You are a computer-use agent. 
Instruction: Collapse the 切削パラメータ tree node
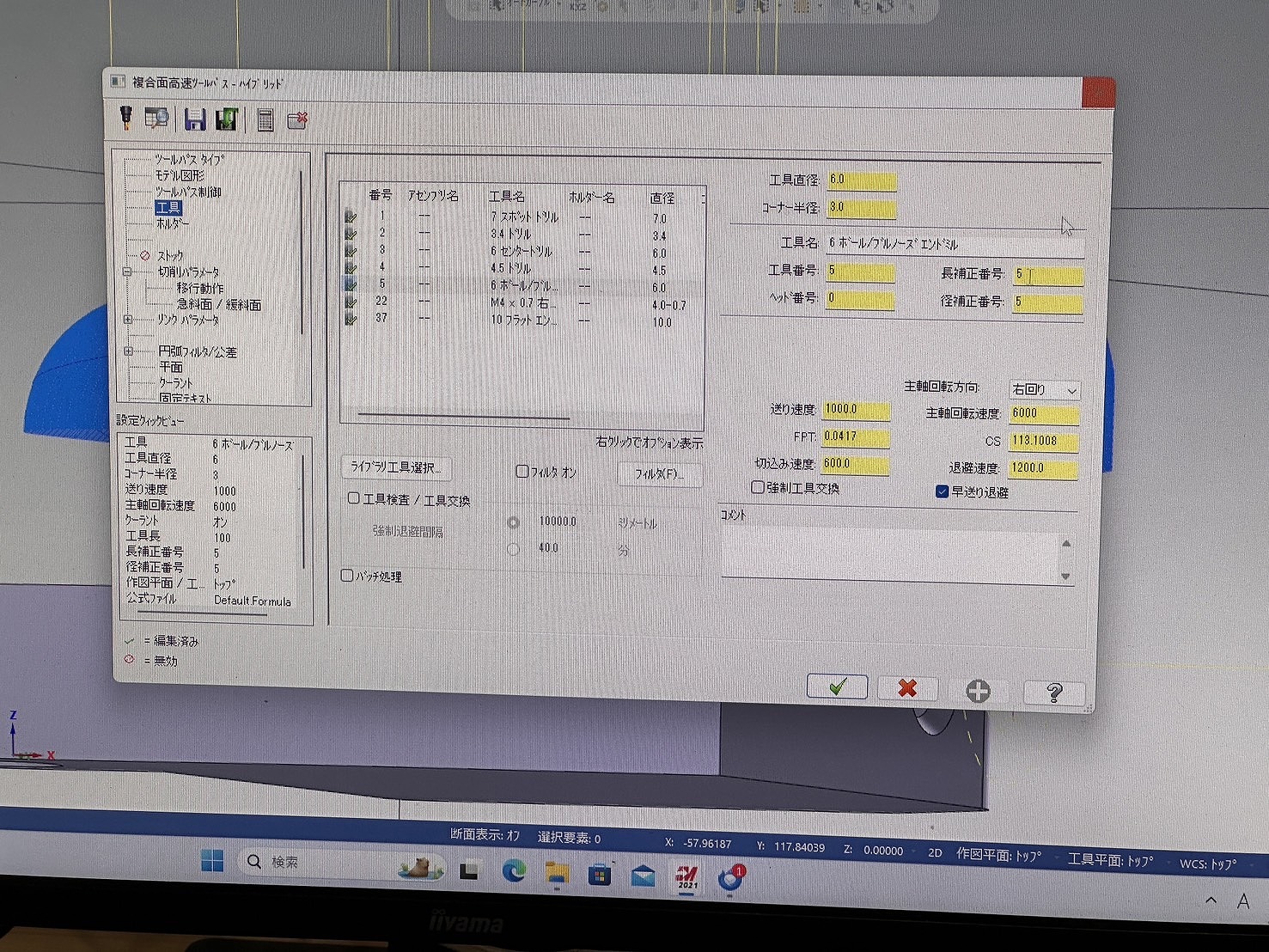(127, 272)
